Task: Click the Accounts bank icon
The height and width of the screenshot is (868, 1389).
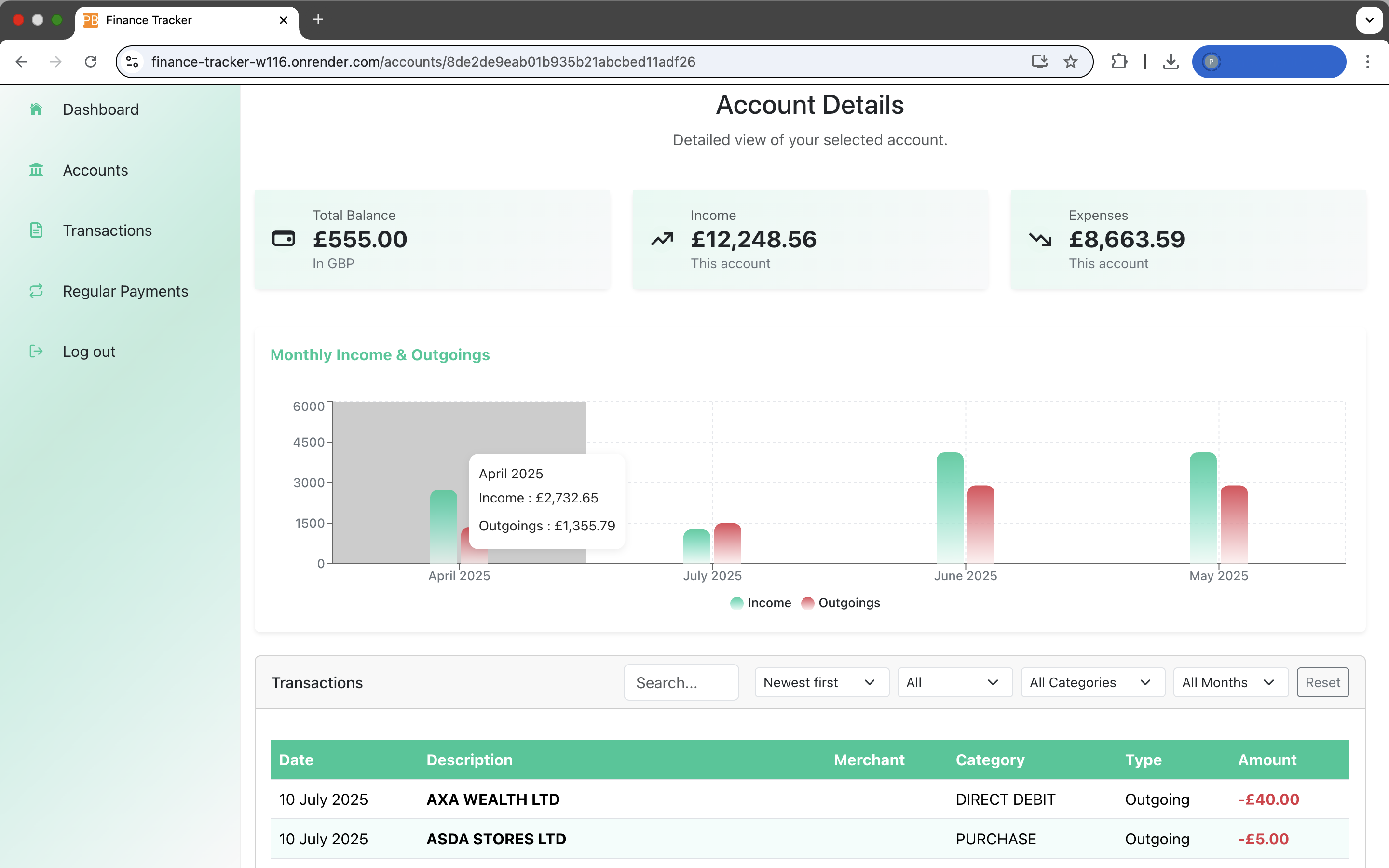Action: pos(36,170)
